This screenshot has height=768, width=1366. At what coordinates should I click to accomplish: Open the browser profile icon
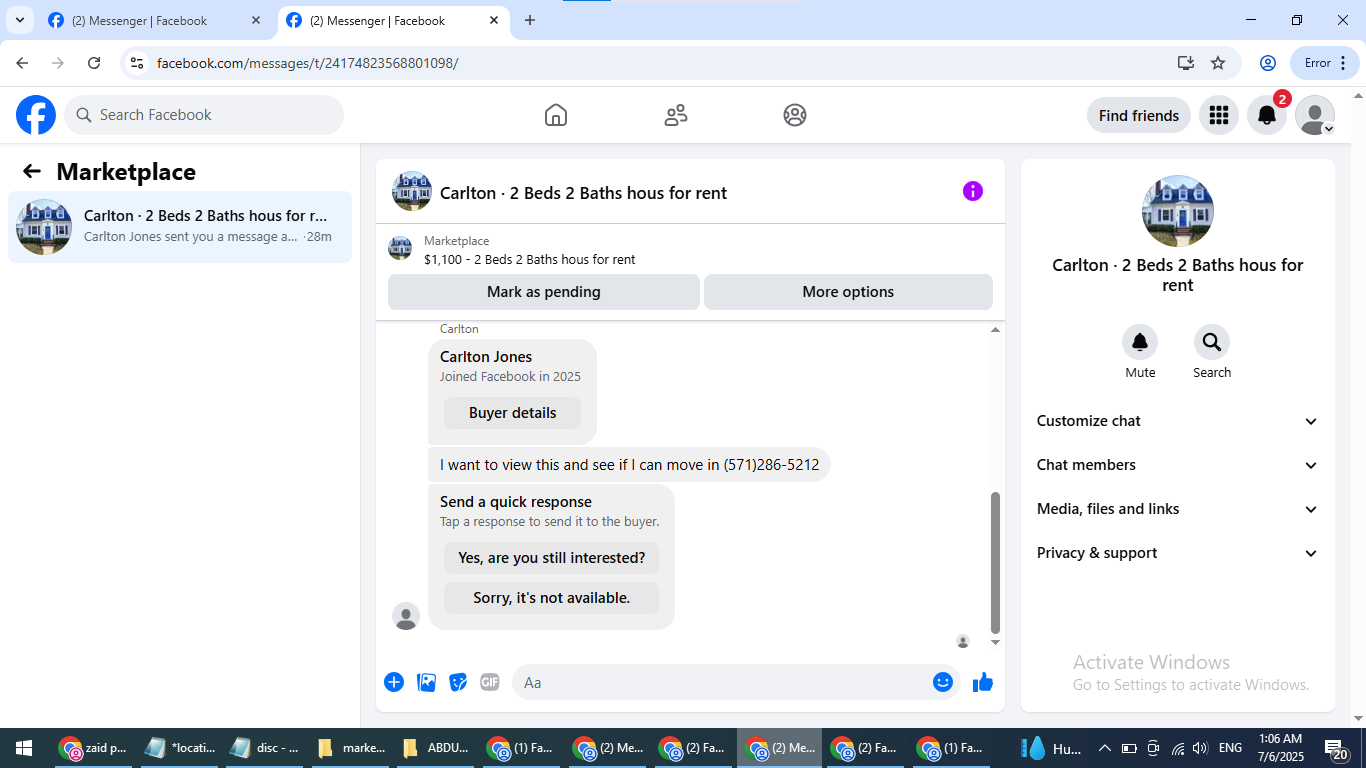click(1268, 63)
